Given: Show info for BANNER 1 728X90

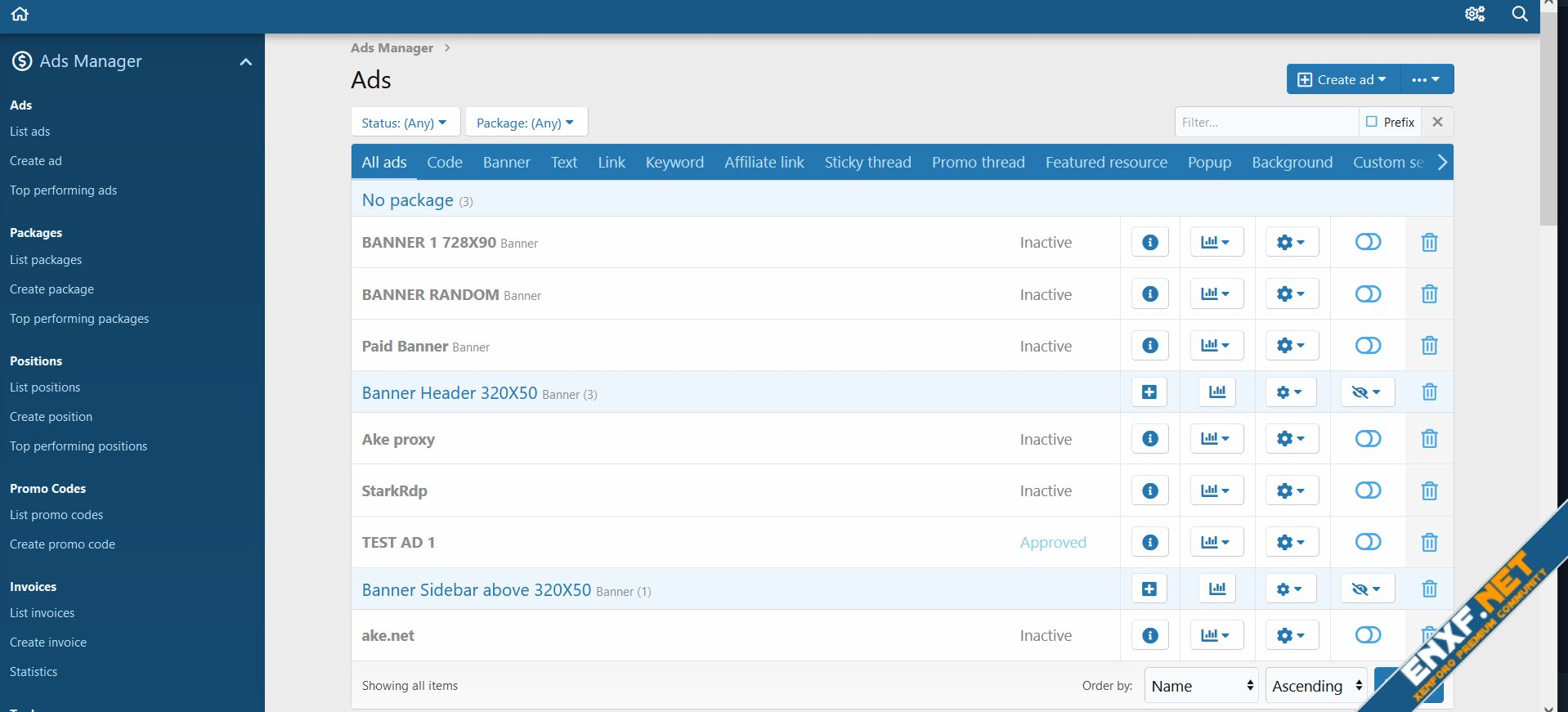Looking at the screenshot, I should coord(1149,242).
